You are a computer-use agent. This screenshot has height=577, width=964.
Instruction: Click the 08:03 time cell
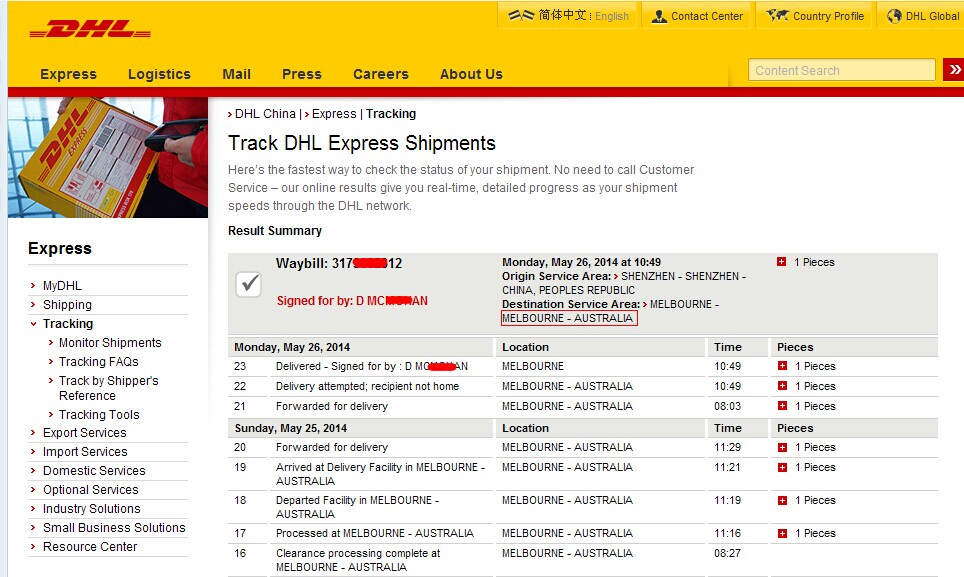[x=727, y=406]
